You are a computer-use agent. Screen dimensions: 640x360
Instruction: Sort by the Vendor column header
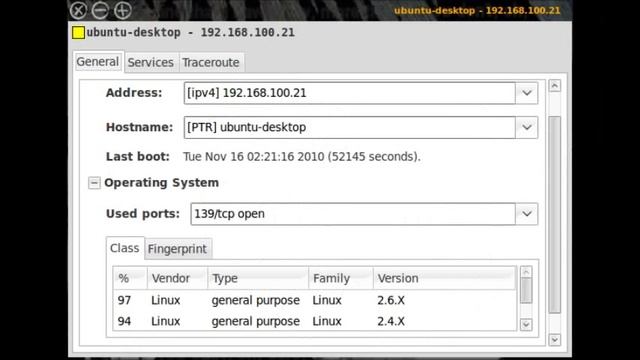tap(177, 278)
